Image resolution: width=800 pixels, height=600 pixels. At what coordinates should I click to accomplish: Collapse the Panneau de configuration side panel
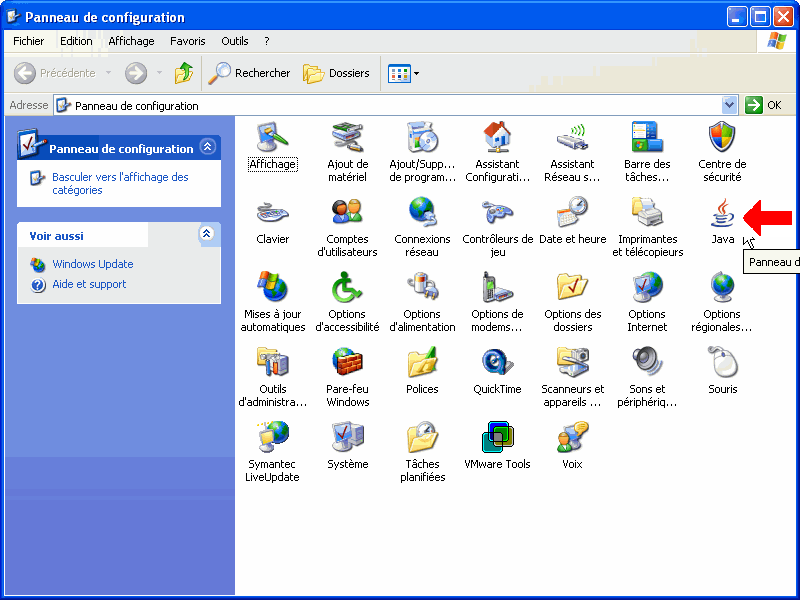point(207,147)
